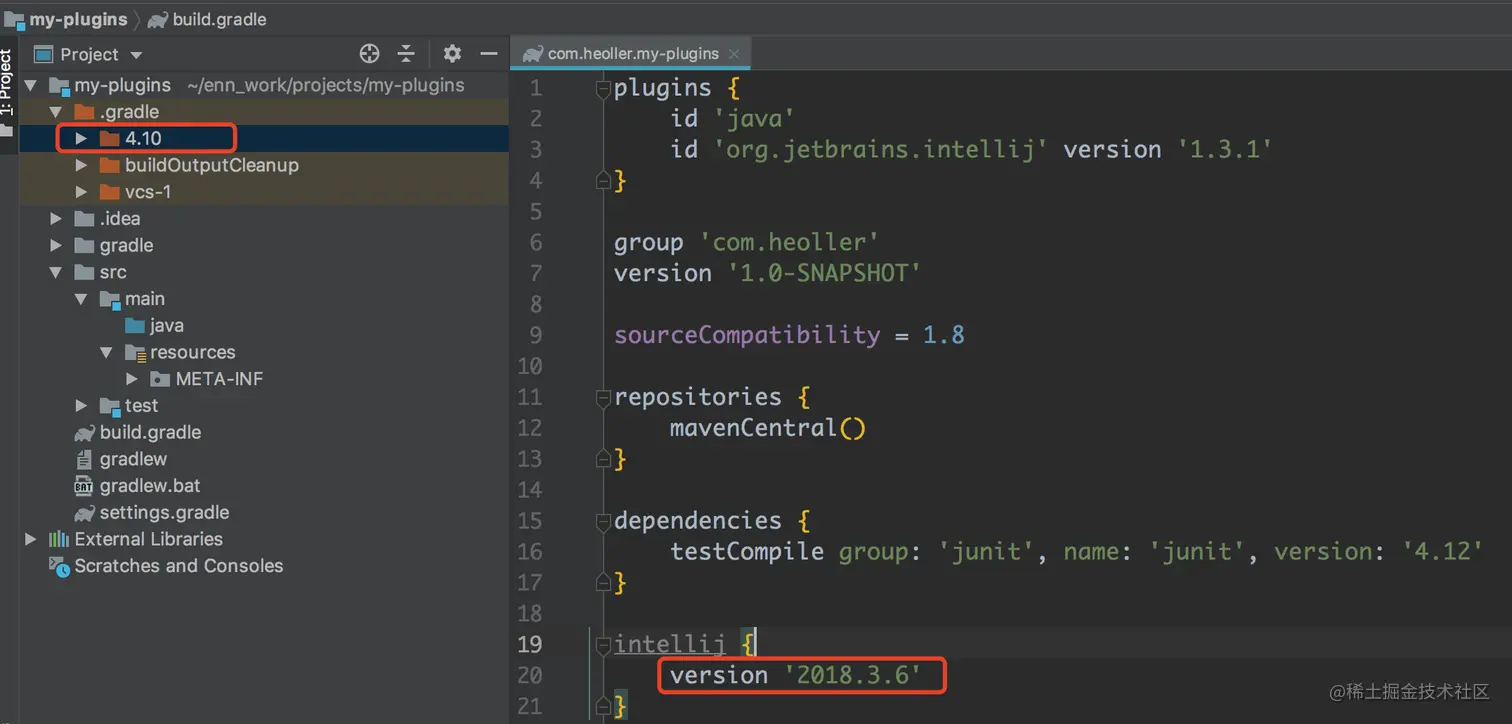Click the gradlew file icon
1512x724 pixels.
pyautogui.click(x=84, y=459)
